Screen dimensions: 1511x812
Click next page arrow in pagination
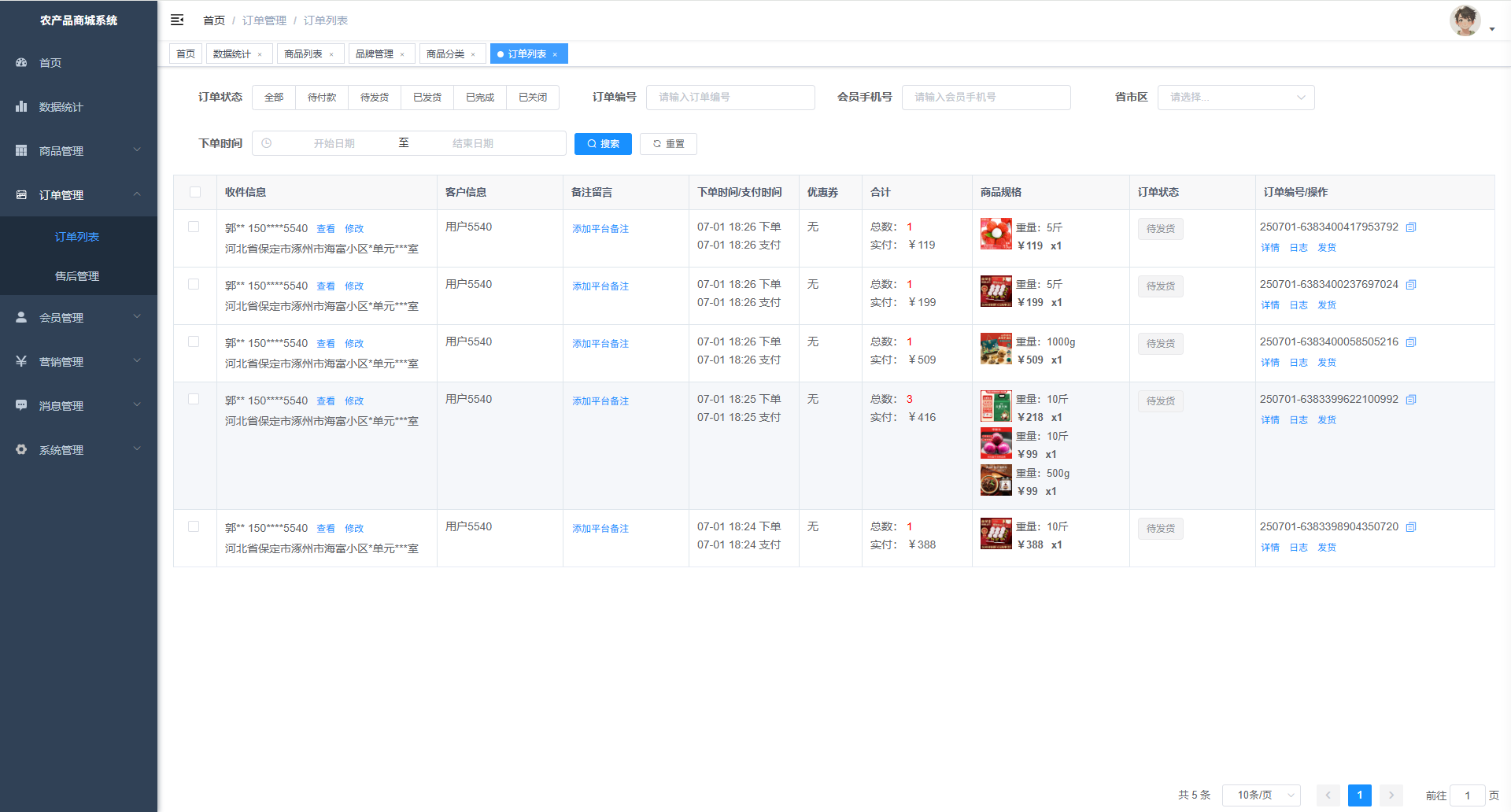1391,795
